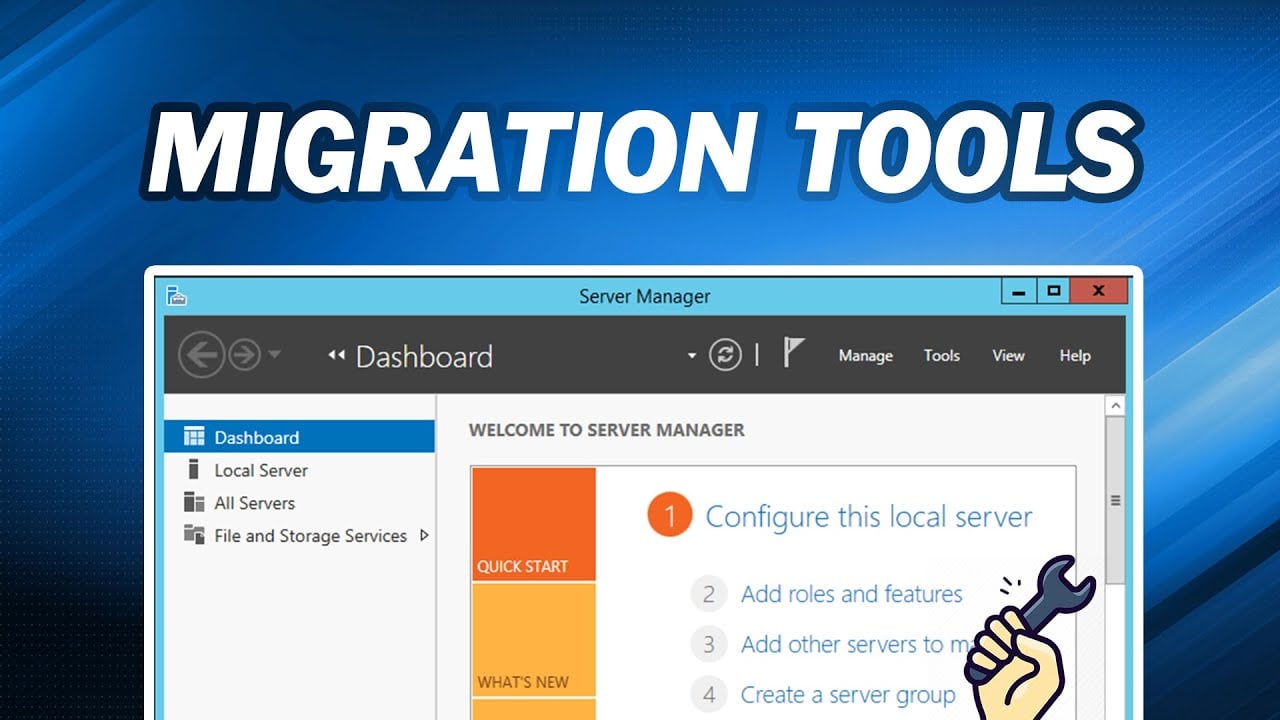Click the back navigation arrow

coord(201,355)
